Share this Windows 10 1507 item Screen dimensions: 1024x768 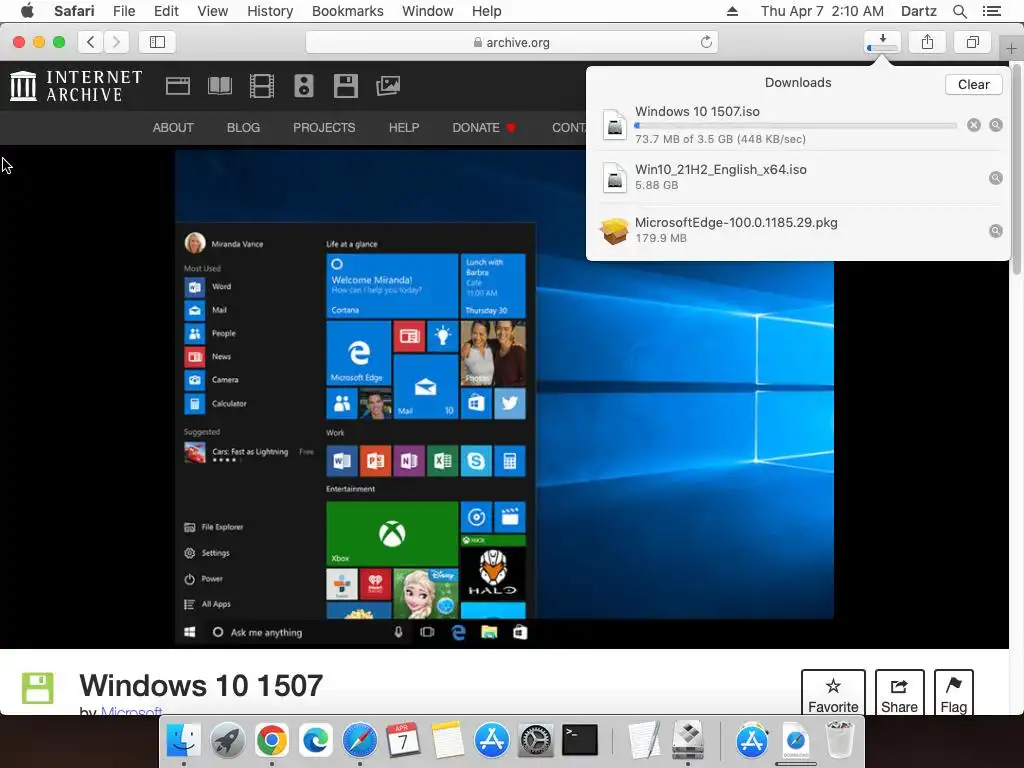[x=899, y=692]
